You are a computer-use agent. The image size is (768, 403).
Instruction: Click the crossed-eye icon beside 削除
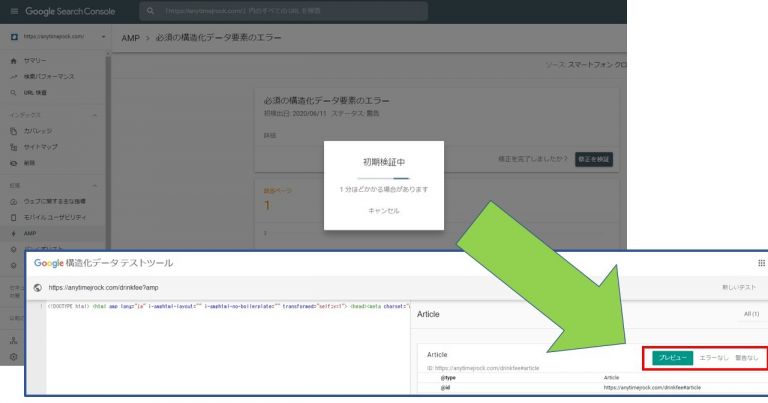(14, 163)
